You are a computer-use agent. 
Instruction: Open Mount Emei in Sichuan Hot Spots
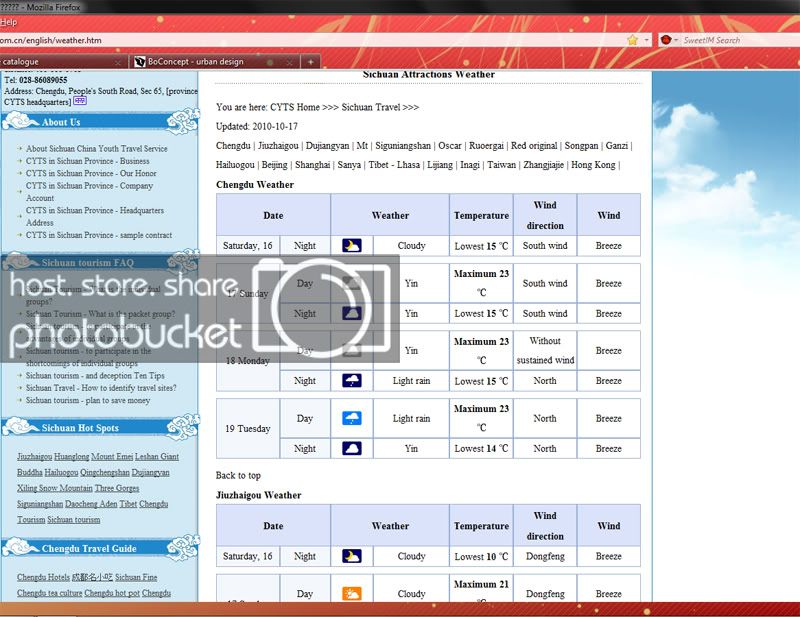[x=112, y=457]
